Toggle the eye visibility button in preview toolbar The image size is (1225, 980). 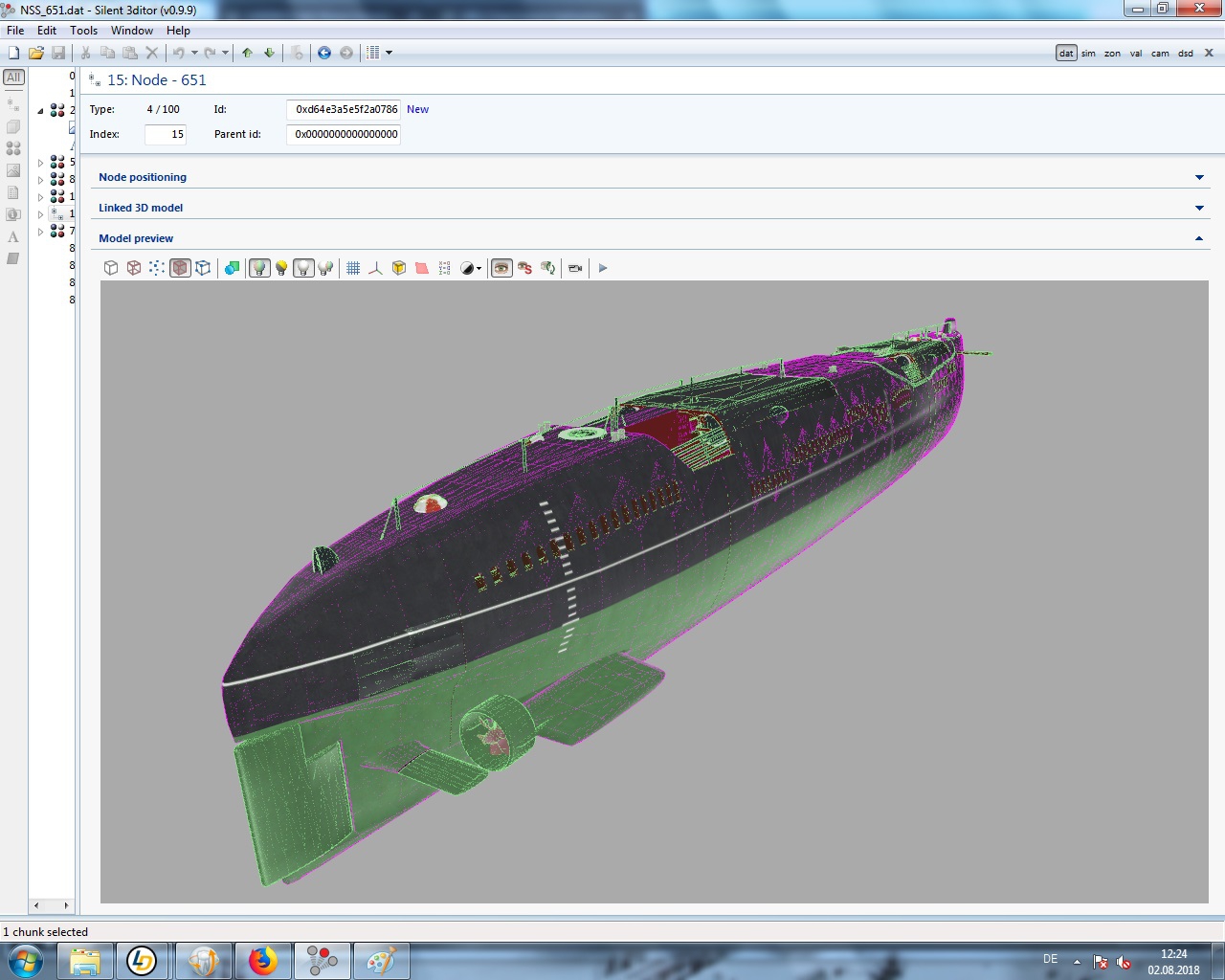(501, 268)
